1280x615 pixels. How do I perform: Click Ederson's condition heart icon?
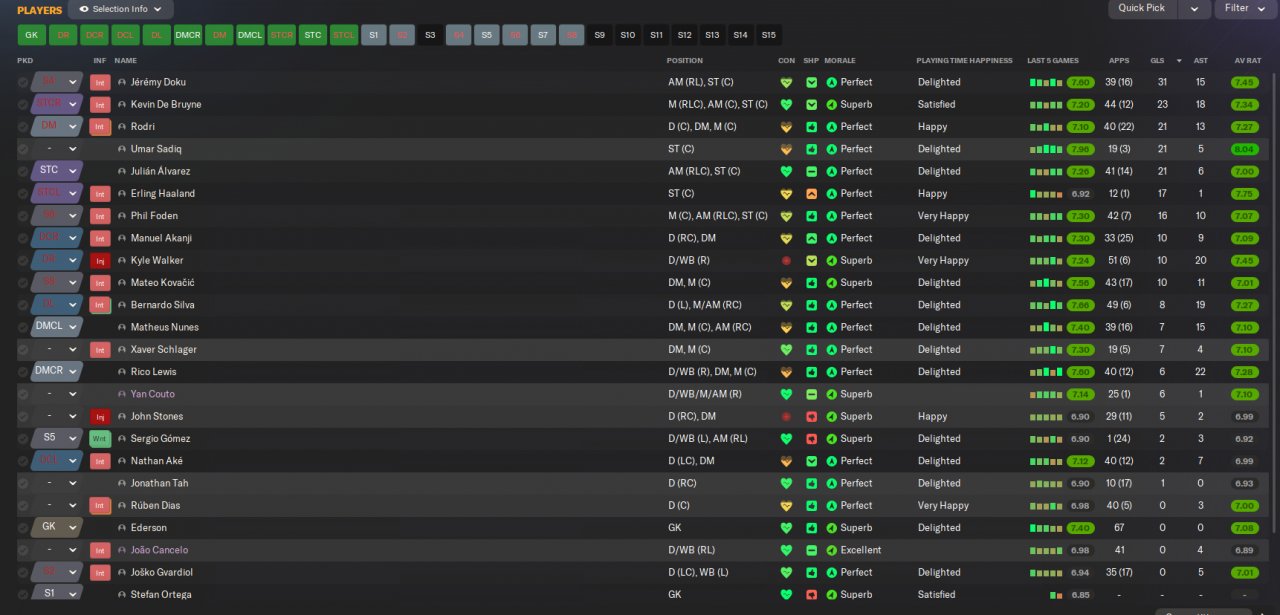coord(786,528)
